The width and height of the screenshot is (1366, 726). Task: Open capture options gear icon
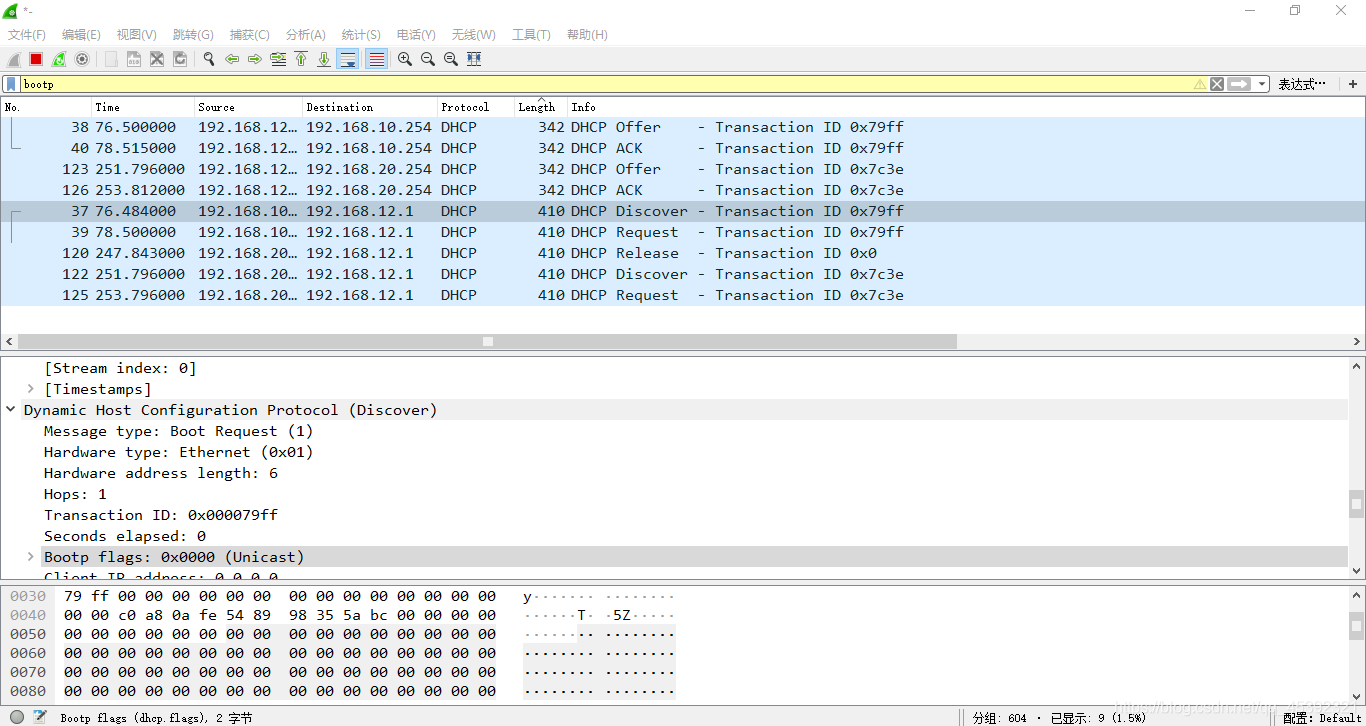pos(82,59)
